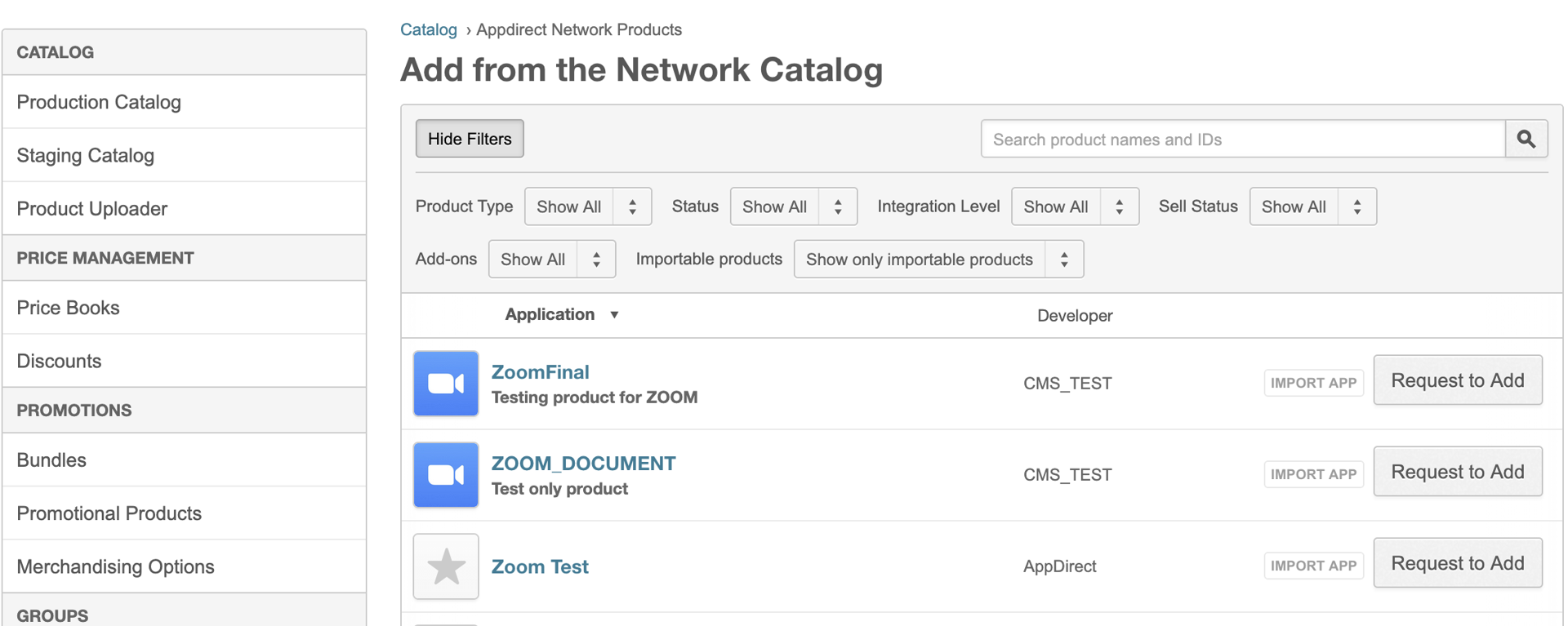The width and height of the screenshot is (1568, 626).
Task: Click the search product names input field
Action: (x=1242, y=140)
